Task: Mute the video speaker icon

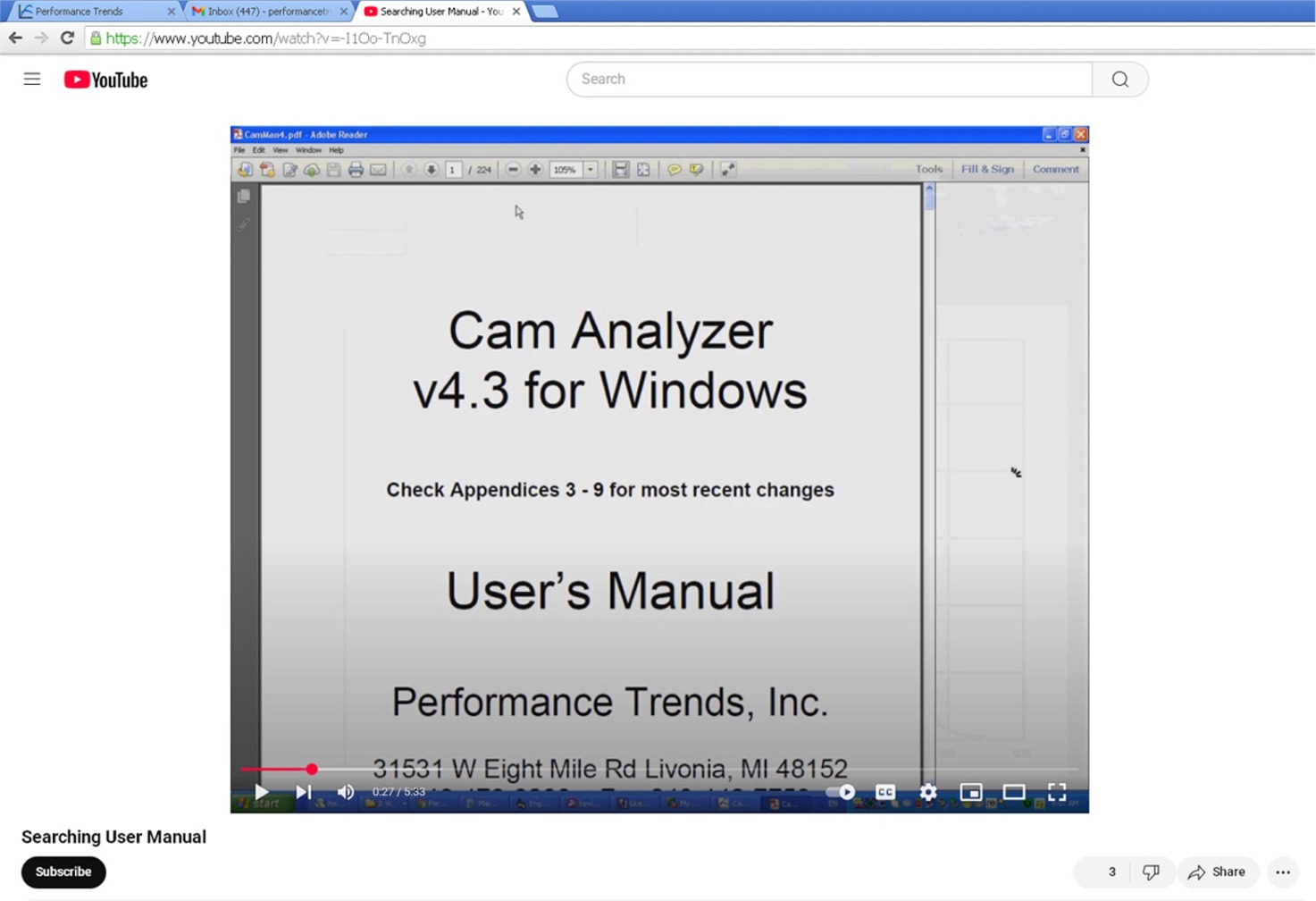Action: pos(346,792)
